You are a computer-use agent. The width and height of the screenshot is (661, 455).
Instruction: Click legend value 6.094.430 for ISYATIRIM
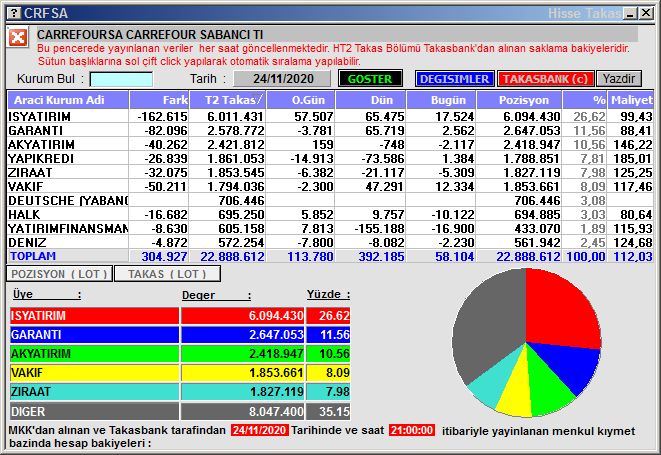pos(276,315)
